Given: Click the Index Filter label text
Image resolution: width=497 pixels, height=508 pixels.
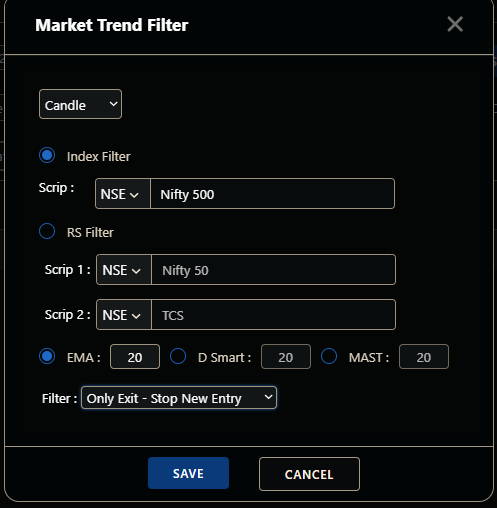Looking at the screenshot, I should click(x=99, y=157).
